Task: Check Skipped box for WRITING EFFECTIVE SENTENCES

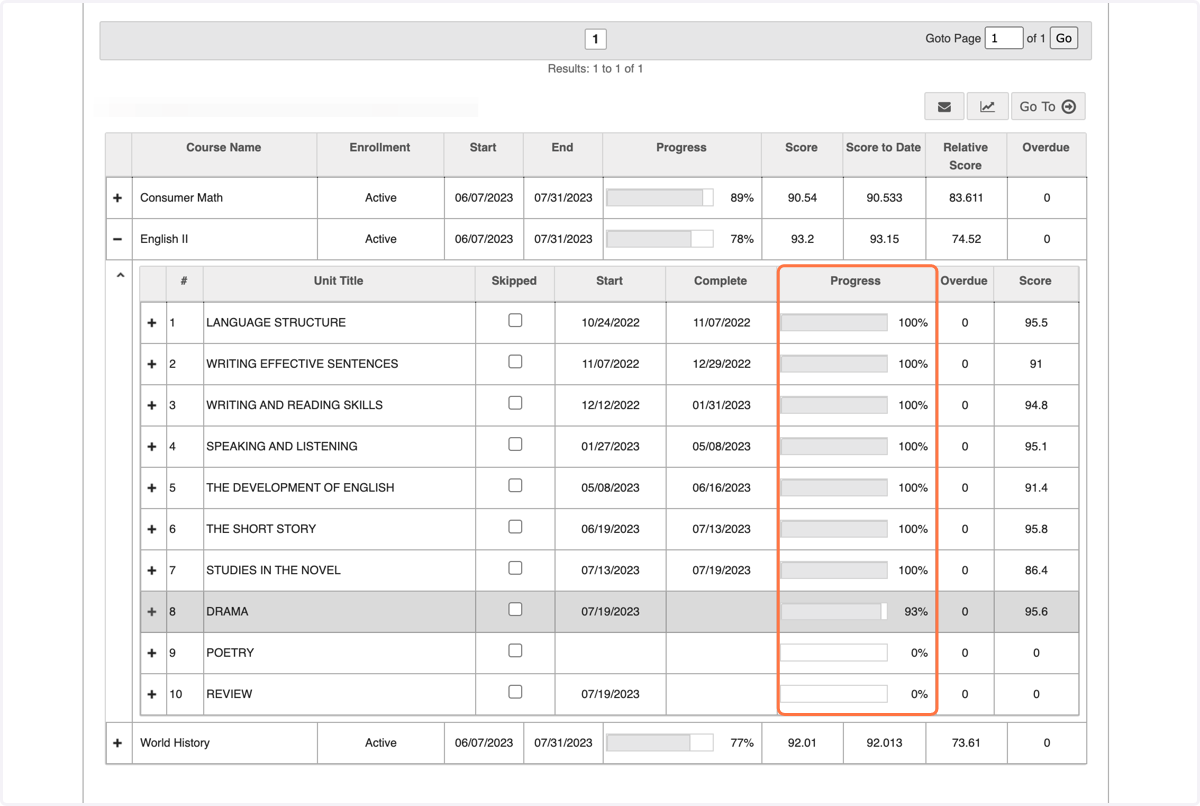Action: pyautogui.click(x=515, y=362)
